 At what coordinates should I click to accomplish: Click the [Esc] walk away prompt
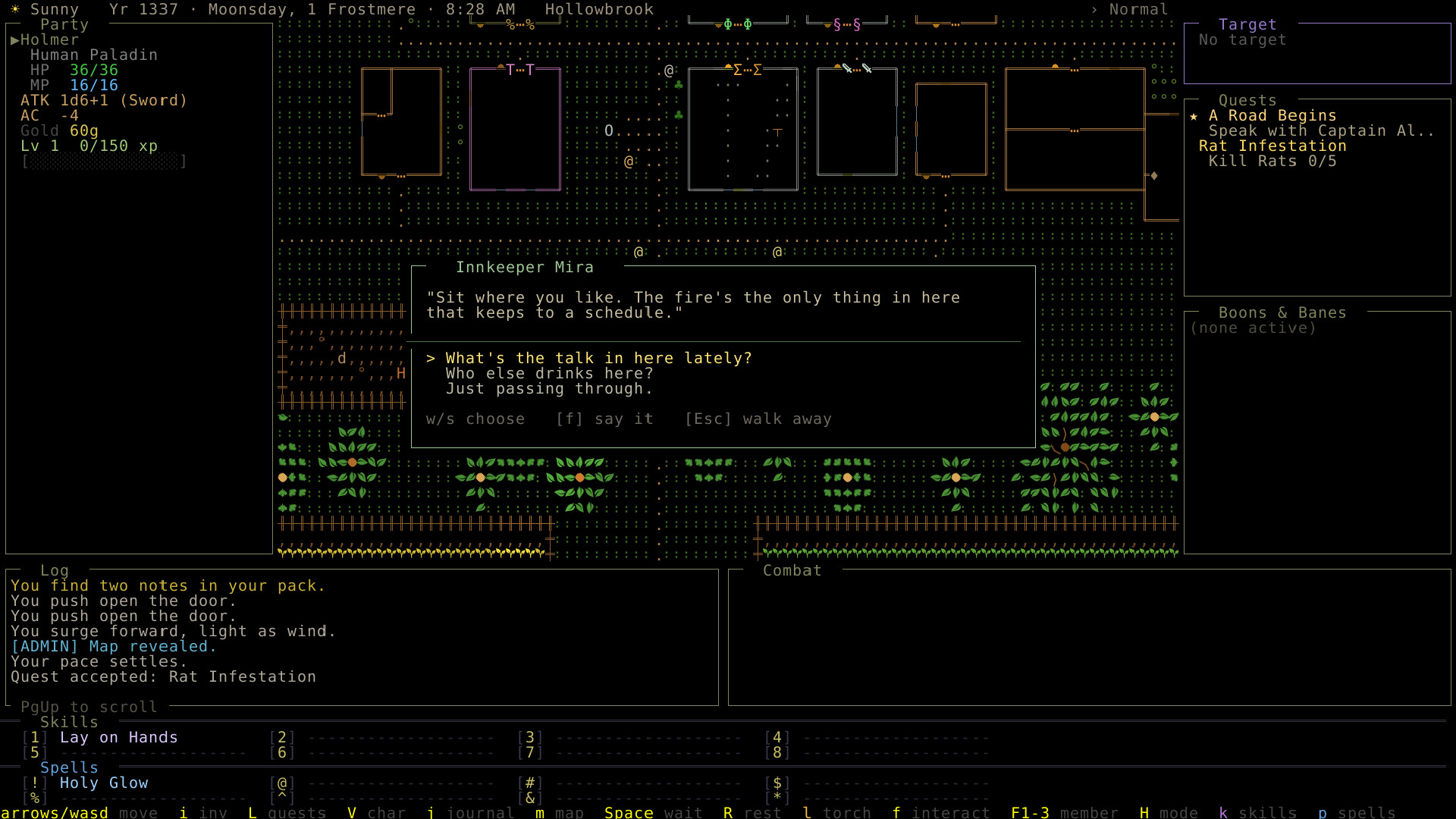pos(758,419)
